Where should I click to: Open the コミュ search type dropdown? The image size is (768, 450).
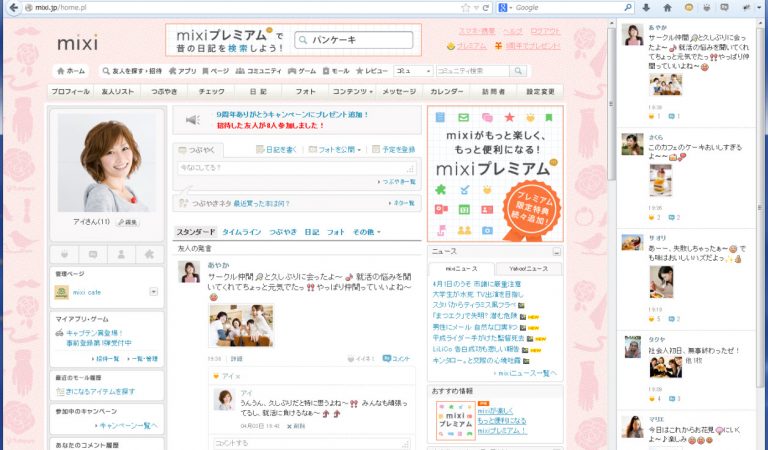413,71
